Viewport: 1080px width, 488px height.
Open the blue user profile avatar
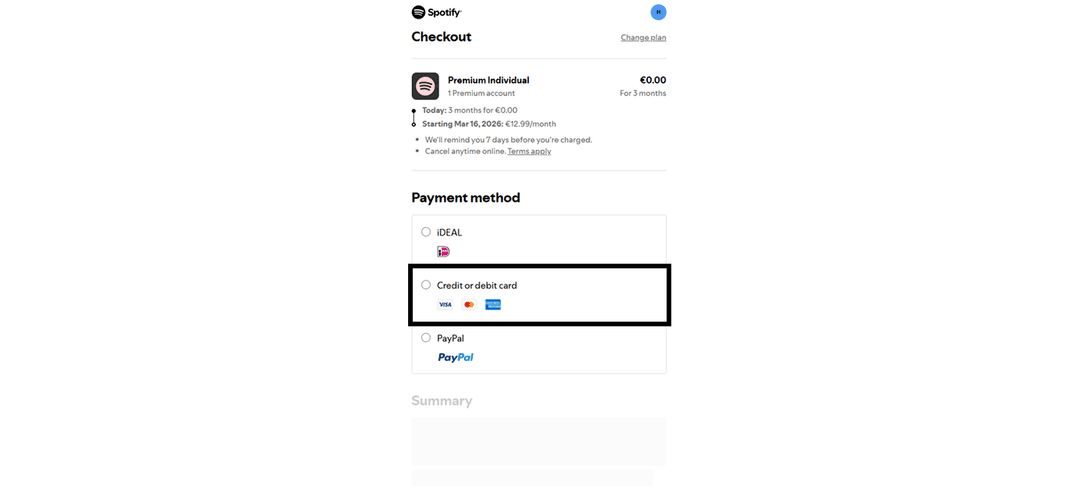click(658, 12)
